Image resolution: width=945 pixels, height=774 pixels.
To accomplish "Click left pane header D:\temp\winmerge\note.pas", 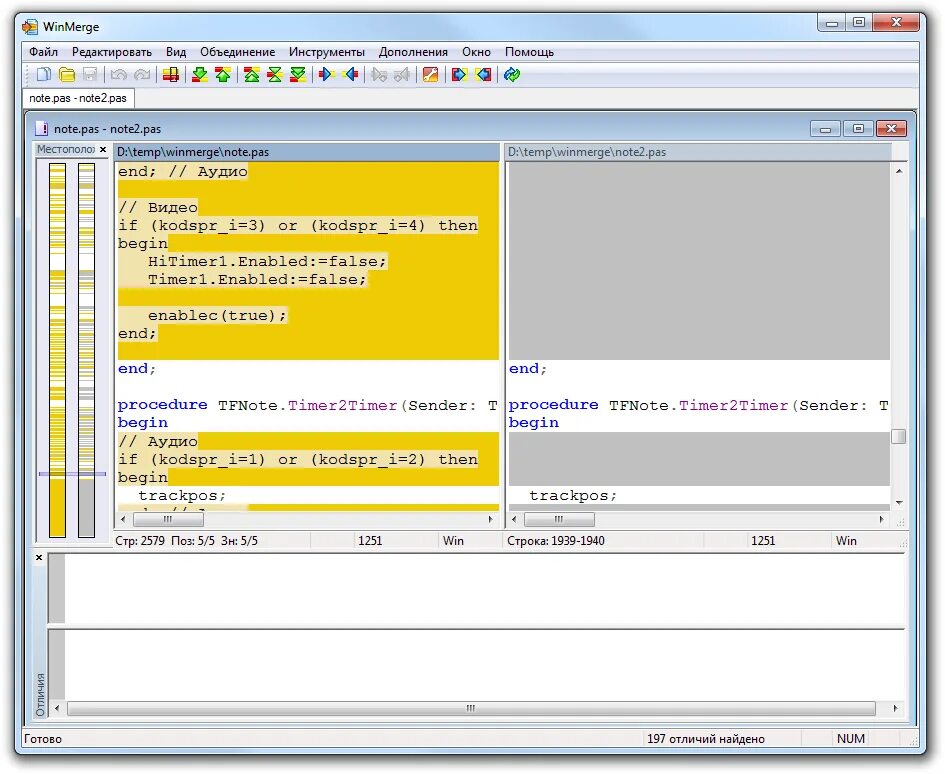I will [x=307, y=152].
